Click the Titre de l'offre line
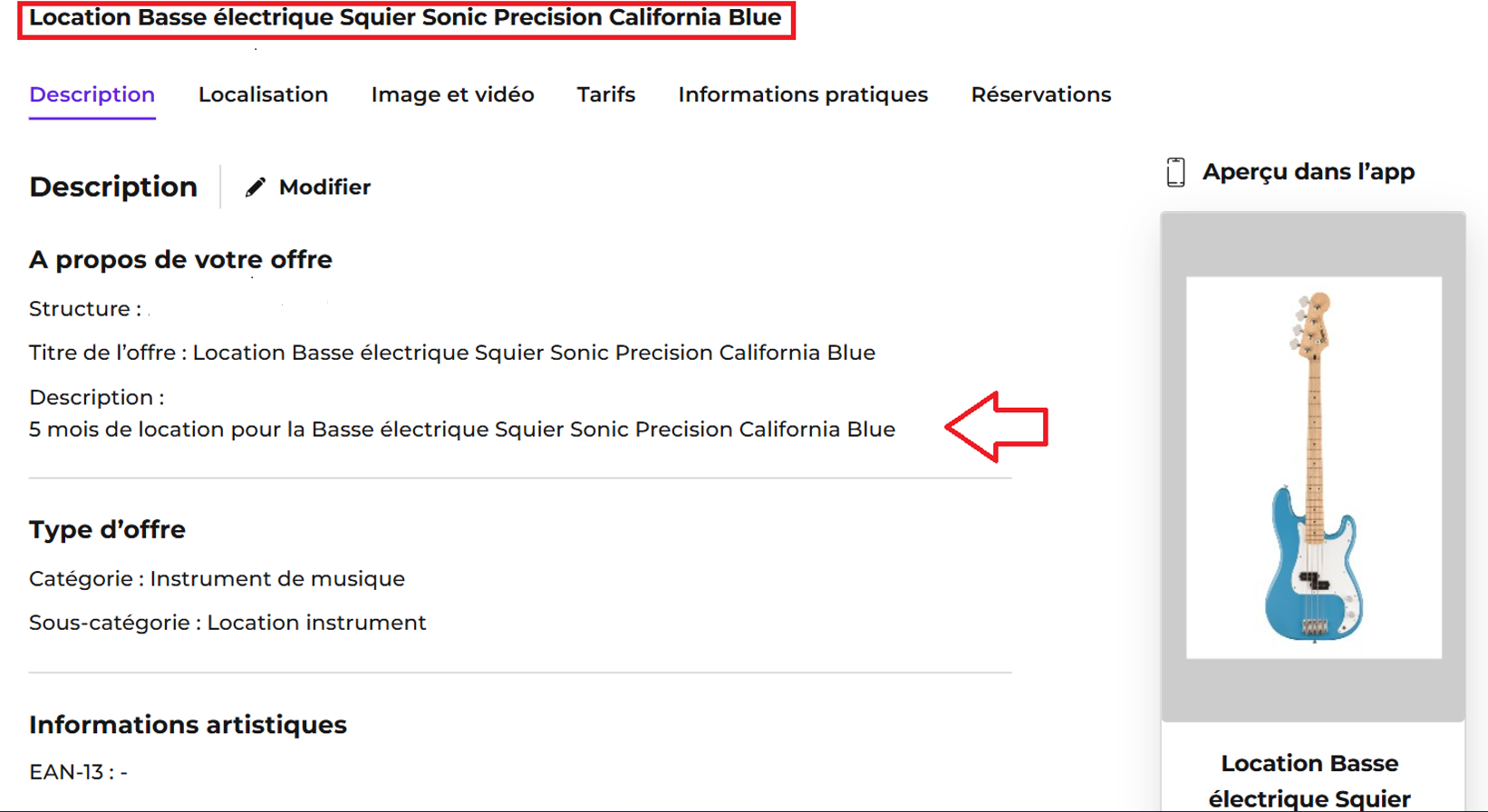This screenshot has width=1488, height=812. [452, 353]
